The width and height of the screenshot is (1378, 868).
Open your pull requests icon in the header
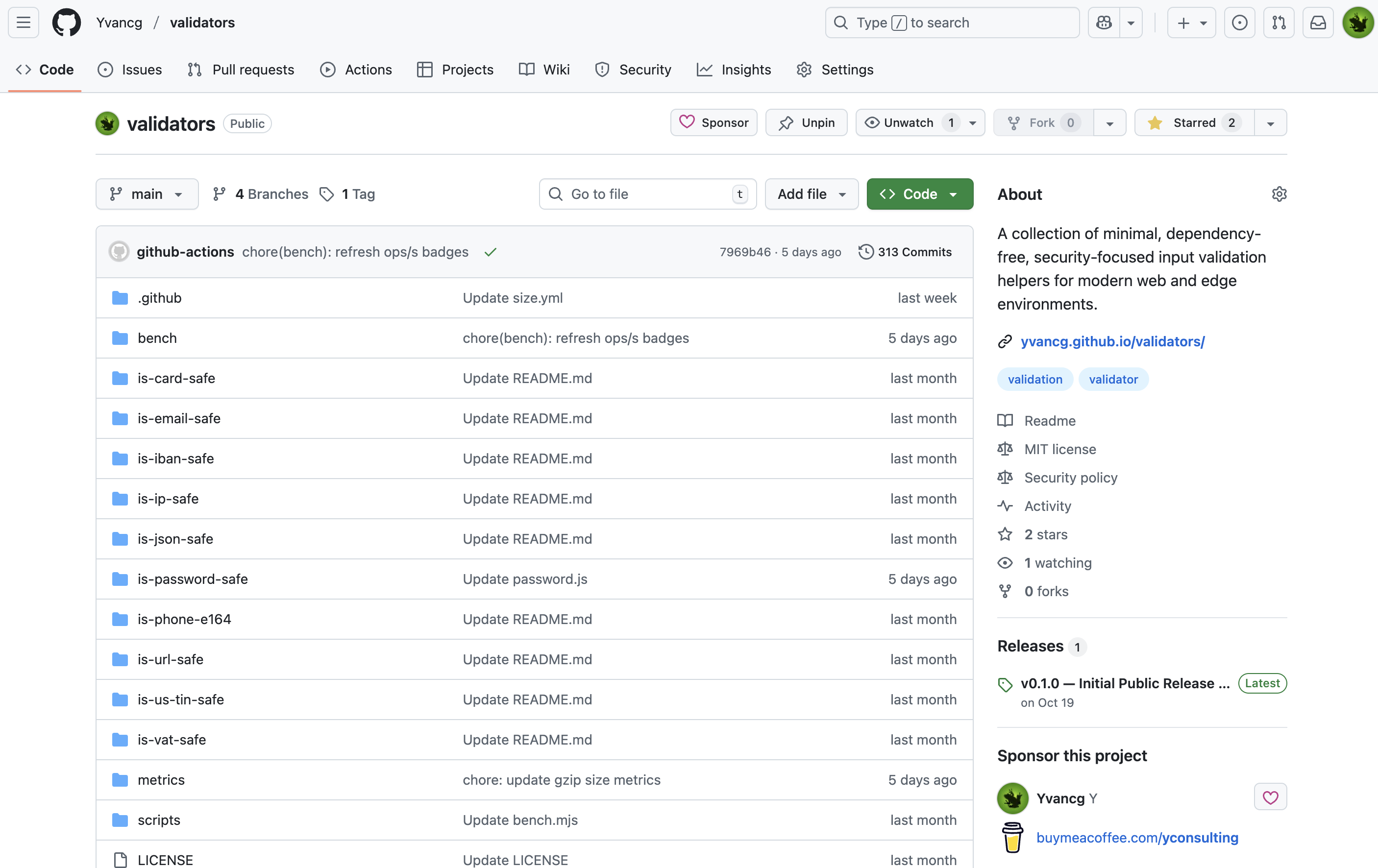pos(1279,23)
